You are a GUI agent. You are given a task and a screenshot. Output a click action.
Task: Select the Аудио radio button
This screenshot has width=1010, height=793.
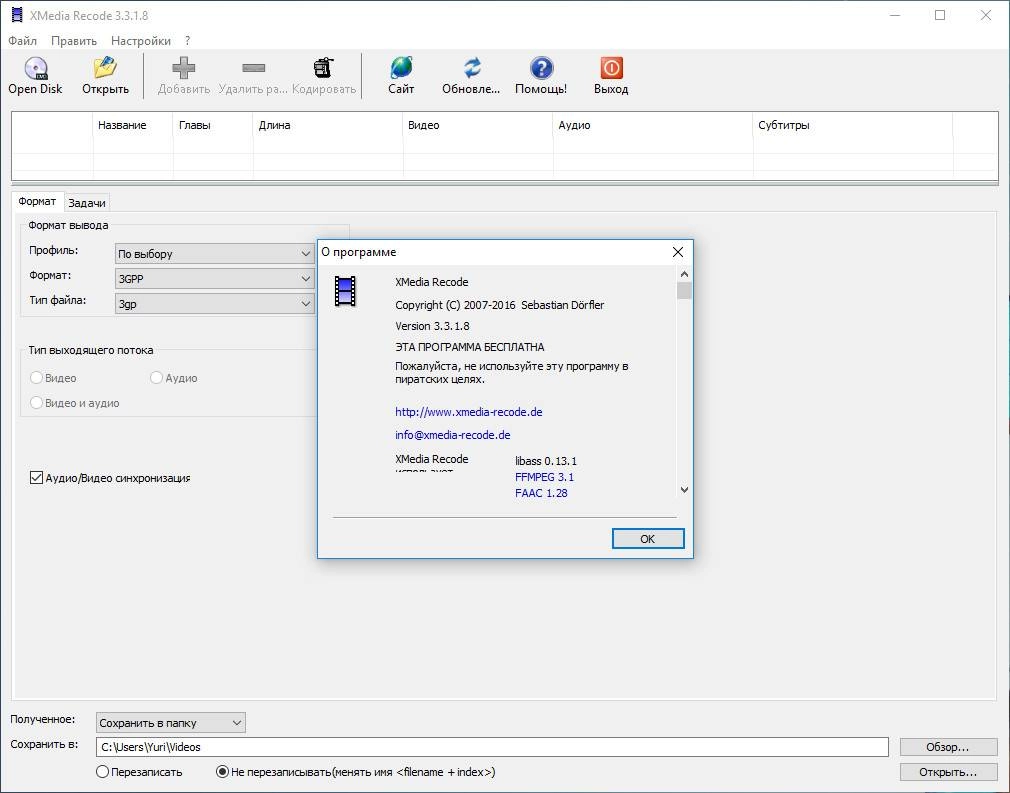(156, 377)
